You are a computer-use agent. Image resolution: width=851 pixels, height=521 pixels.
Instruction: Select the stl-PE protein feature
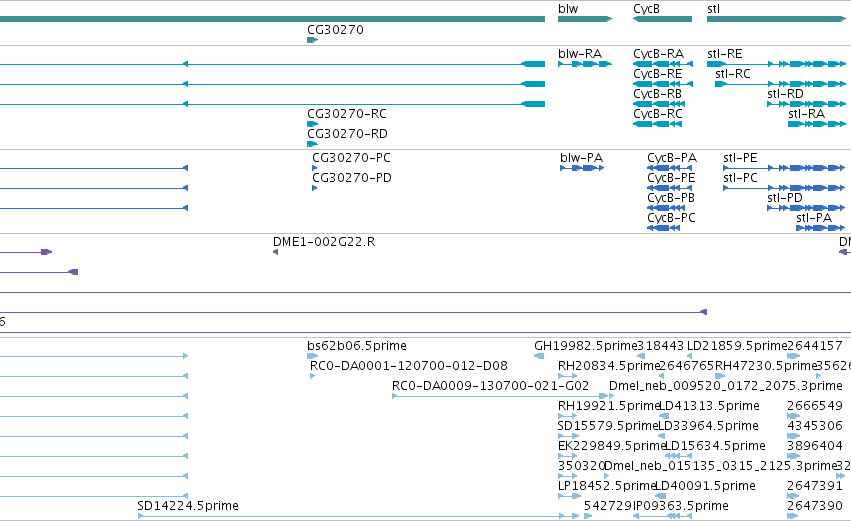pos(784,168)
